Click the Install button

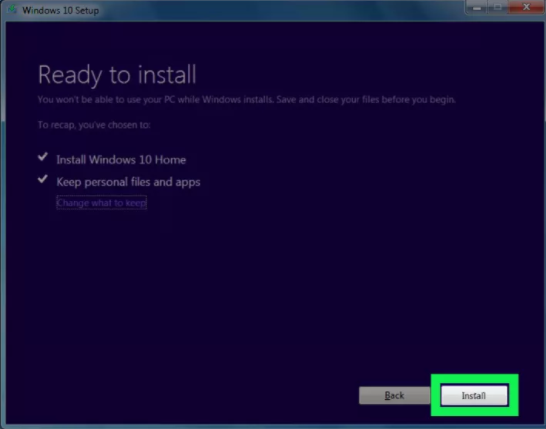coord(474,395)
